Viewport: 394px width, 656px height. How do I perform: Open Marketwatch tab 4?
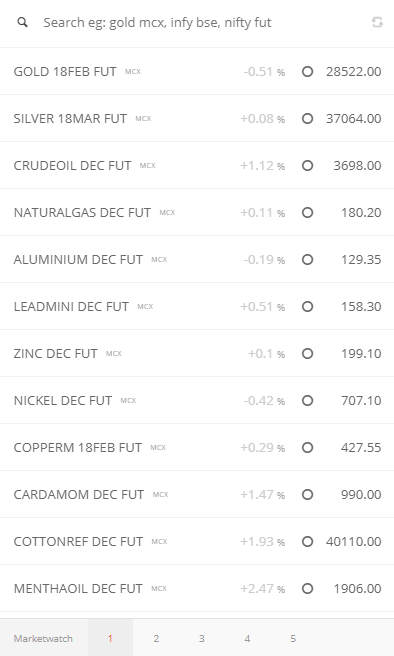click(247, 638)
